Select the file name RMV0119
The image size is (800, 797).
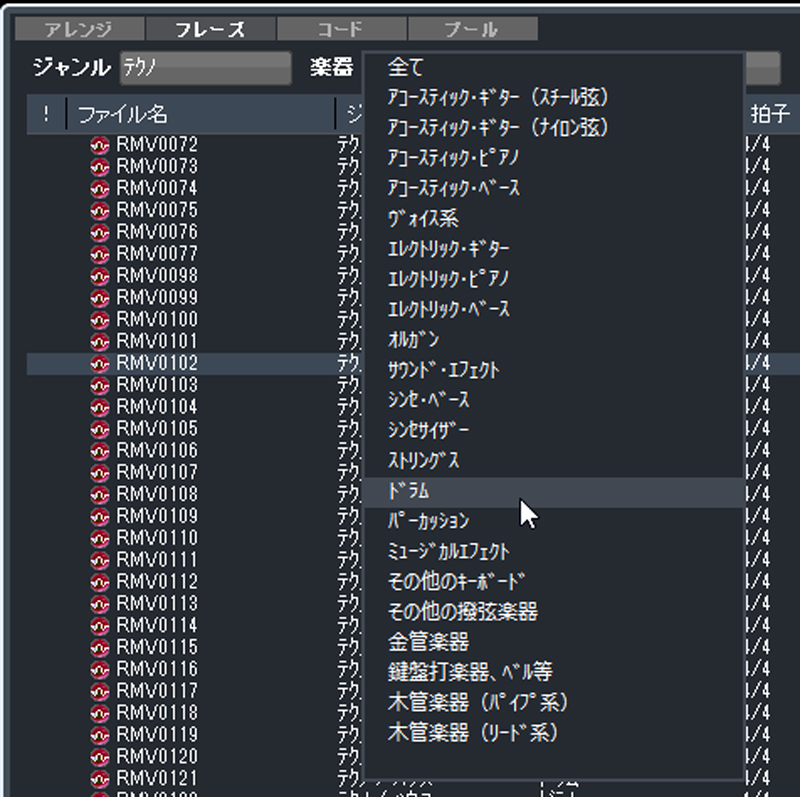157,735
